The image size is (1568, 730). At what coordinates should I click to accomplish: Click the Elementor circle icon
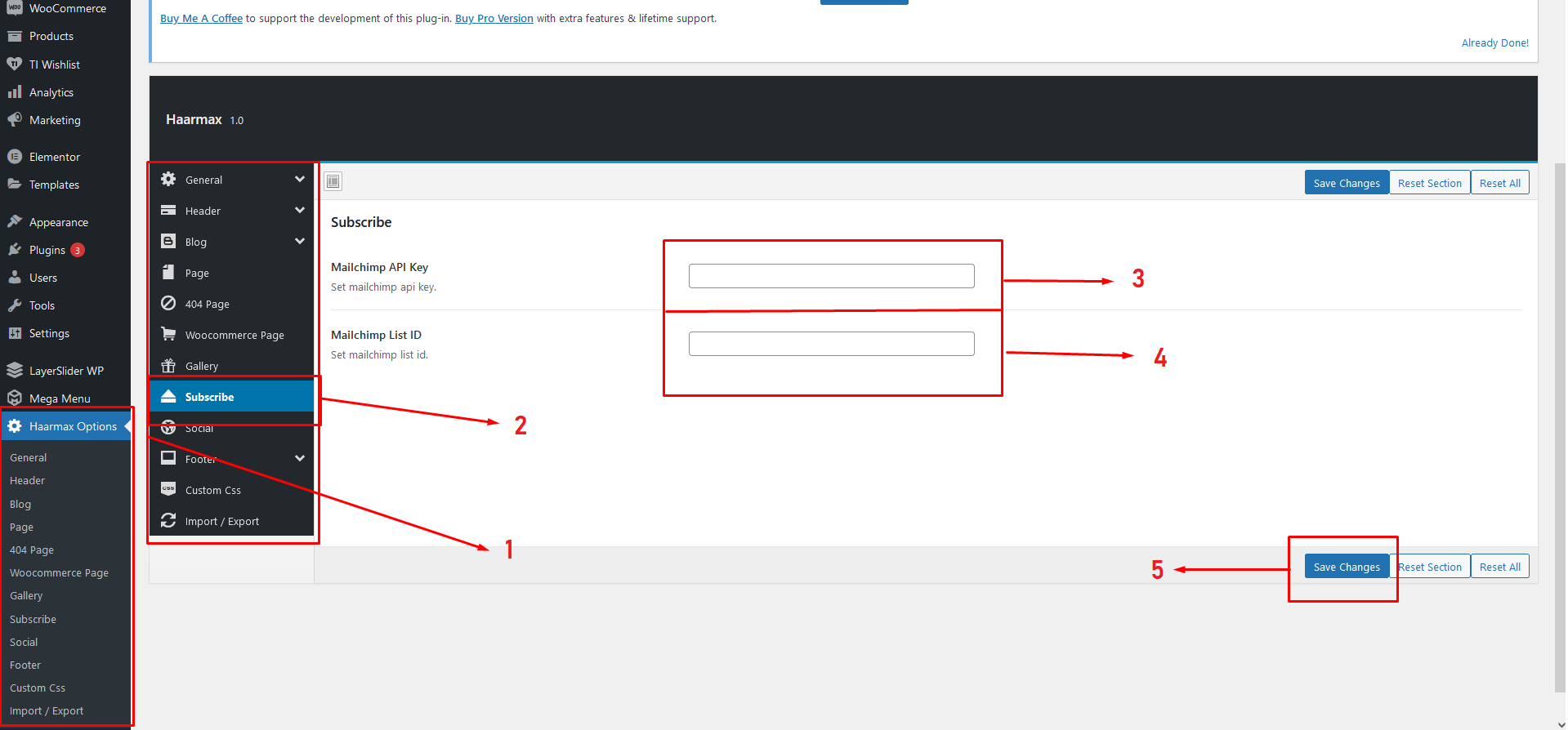(x=15, y=156)
